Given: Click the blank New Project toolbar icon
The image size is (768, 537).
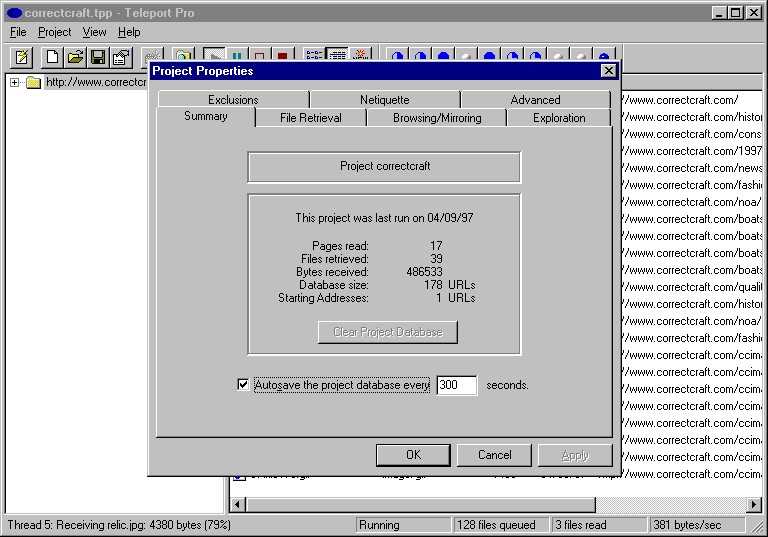Looking at the screenshot, I should 52,57.
